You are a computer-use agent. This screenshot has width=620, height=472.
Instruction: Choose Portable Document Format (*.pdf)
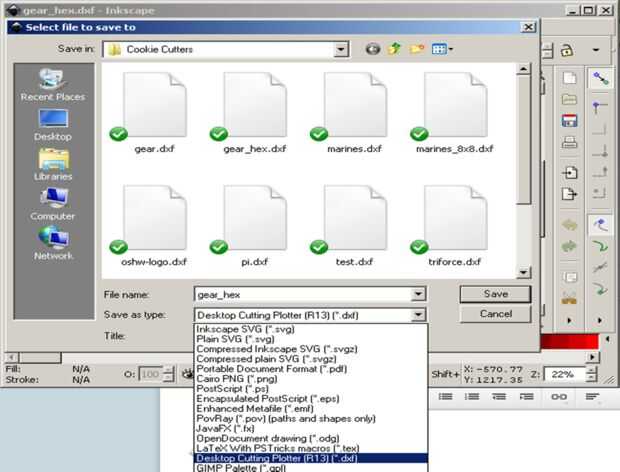[311, 368]
